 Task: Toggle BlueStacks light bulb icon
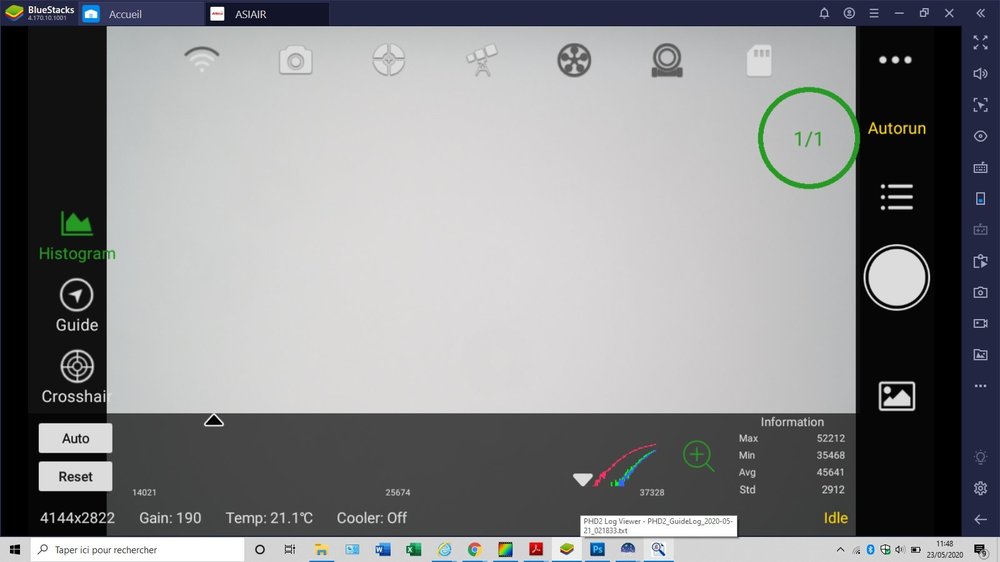[980, 457]
